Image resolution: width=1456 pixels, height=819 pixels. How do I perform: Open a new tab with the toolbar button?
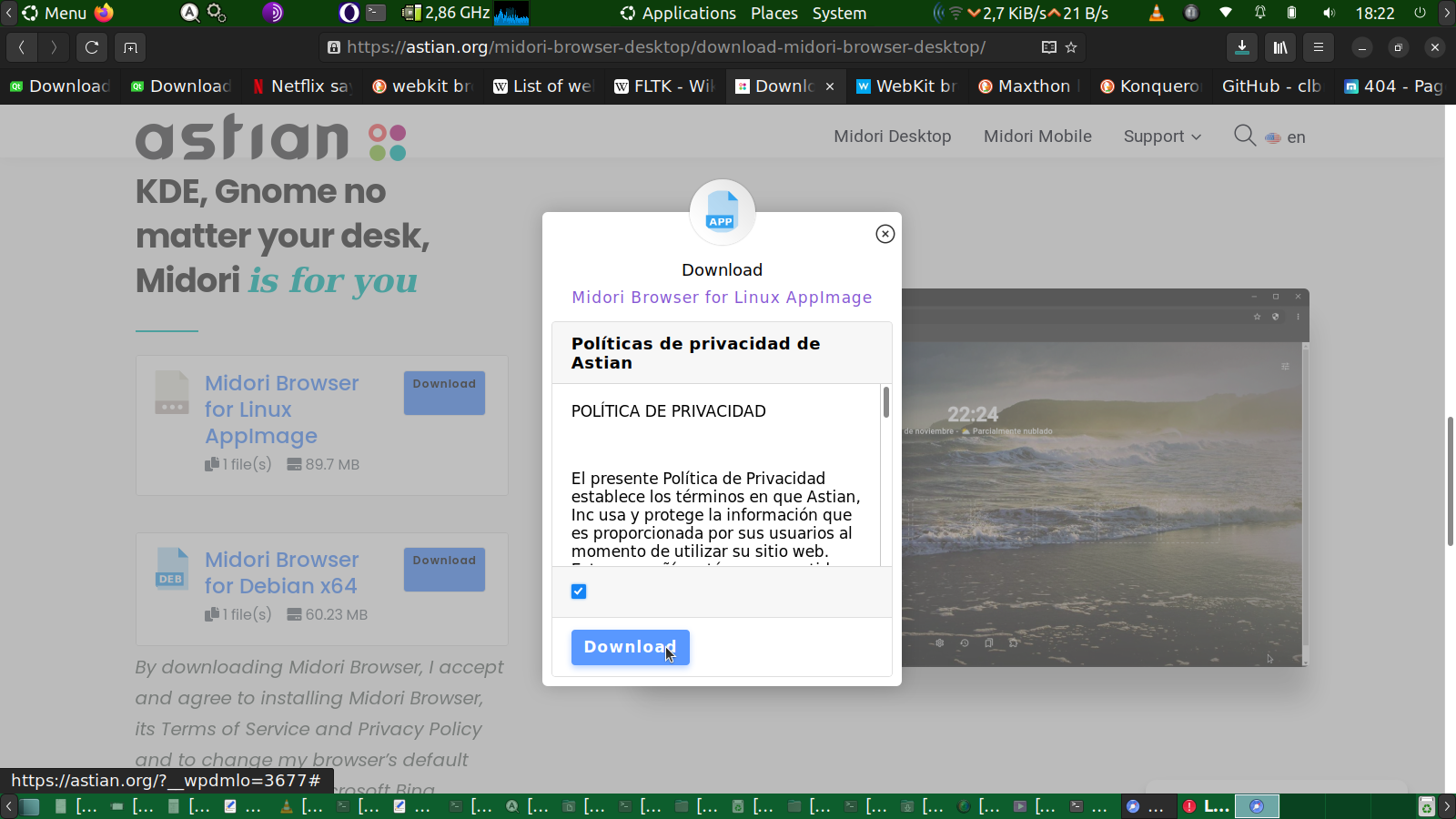coord(130,47)
